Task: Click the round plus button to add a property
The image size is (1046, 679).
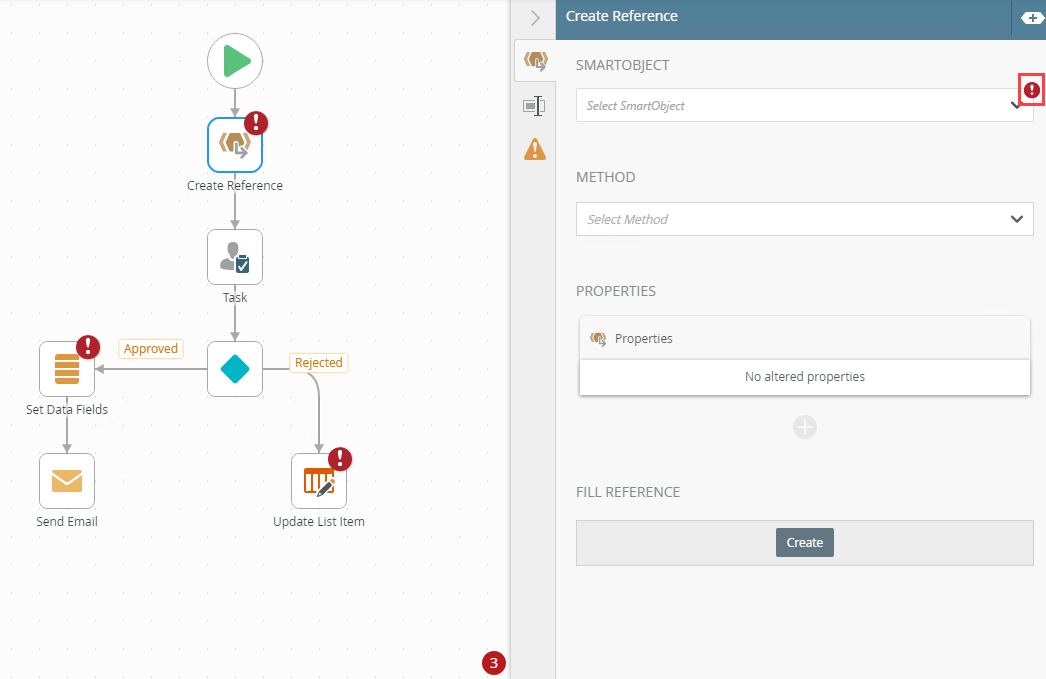Action: click(805, 427)
